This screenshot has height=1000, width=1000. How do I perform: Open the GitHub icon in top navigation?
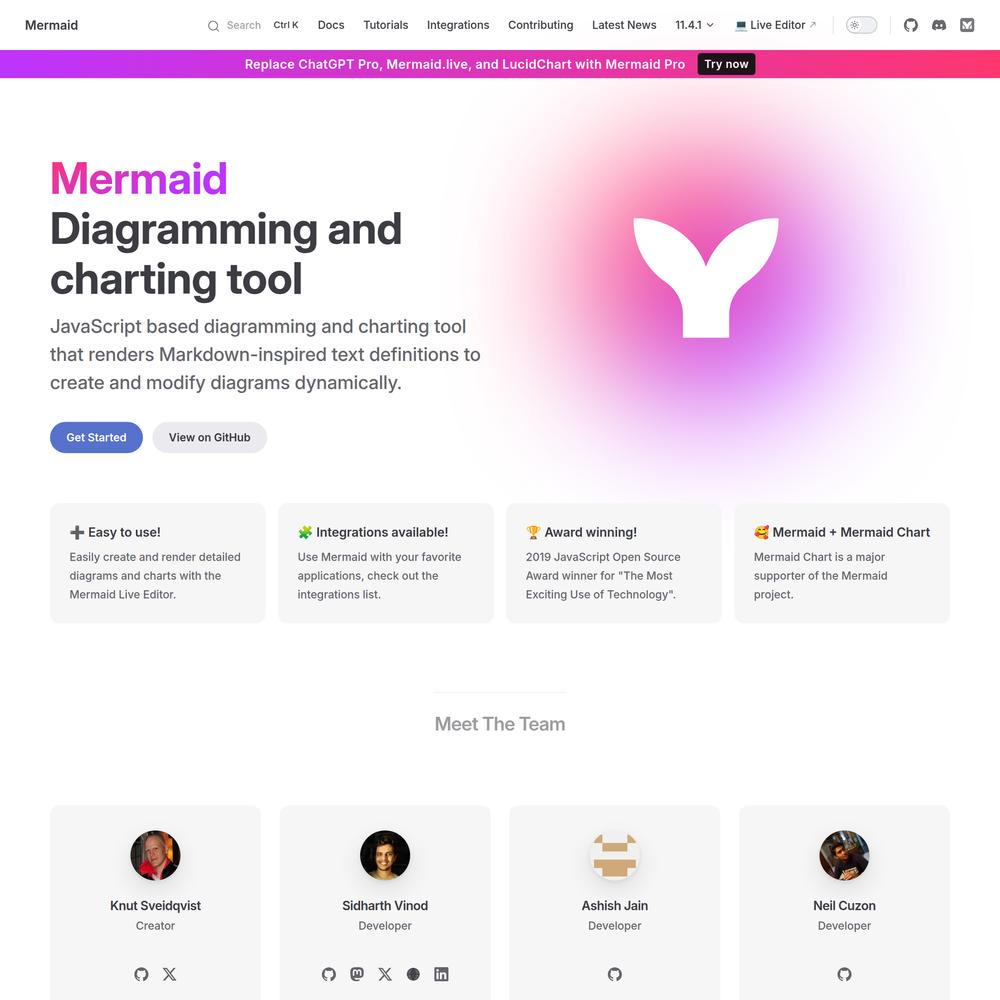point(910,25)
